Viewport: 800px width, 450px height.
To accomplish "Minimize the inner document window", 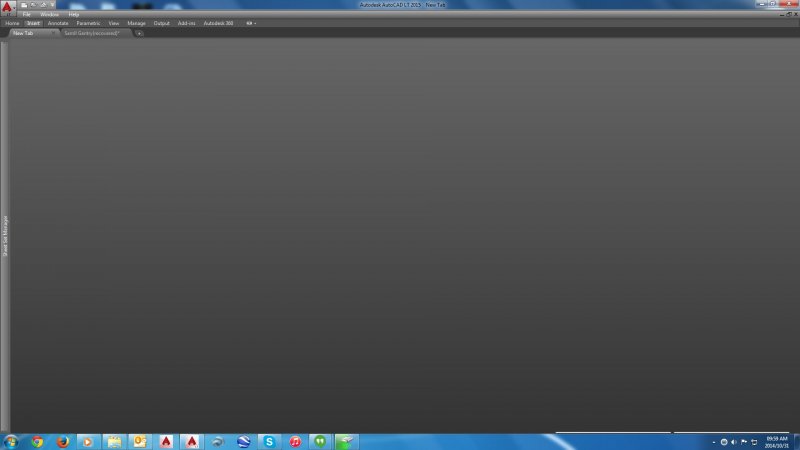I will tap(782, 14).
